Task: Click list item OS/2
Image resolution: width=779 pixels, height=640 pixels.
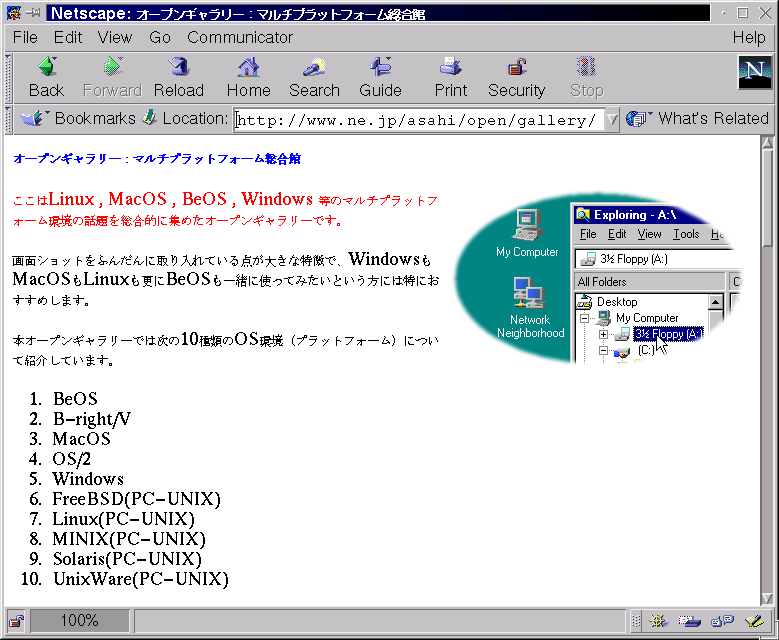Action: pyautogui.click(x=72, y=459)
